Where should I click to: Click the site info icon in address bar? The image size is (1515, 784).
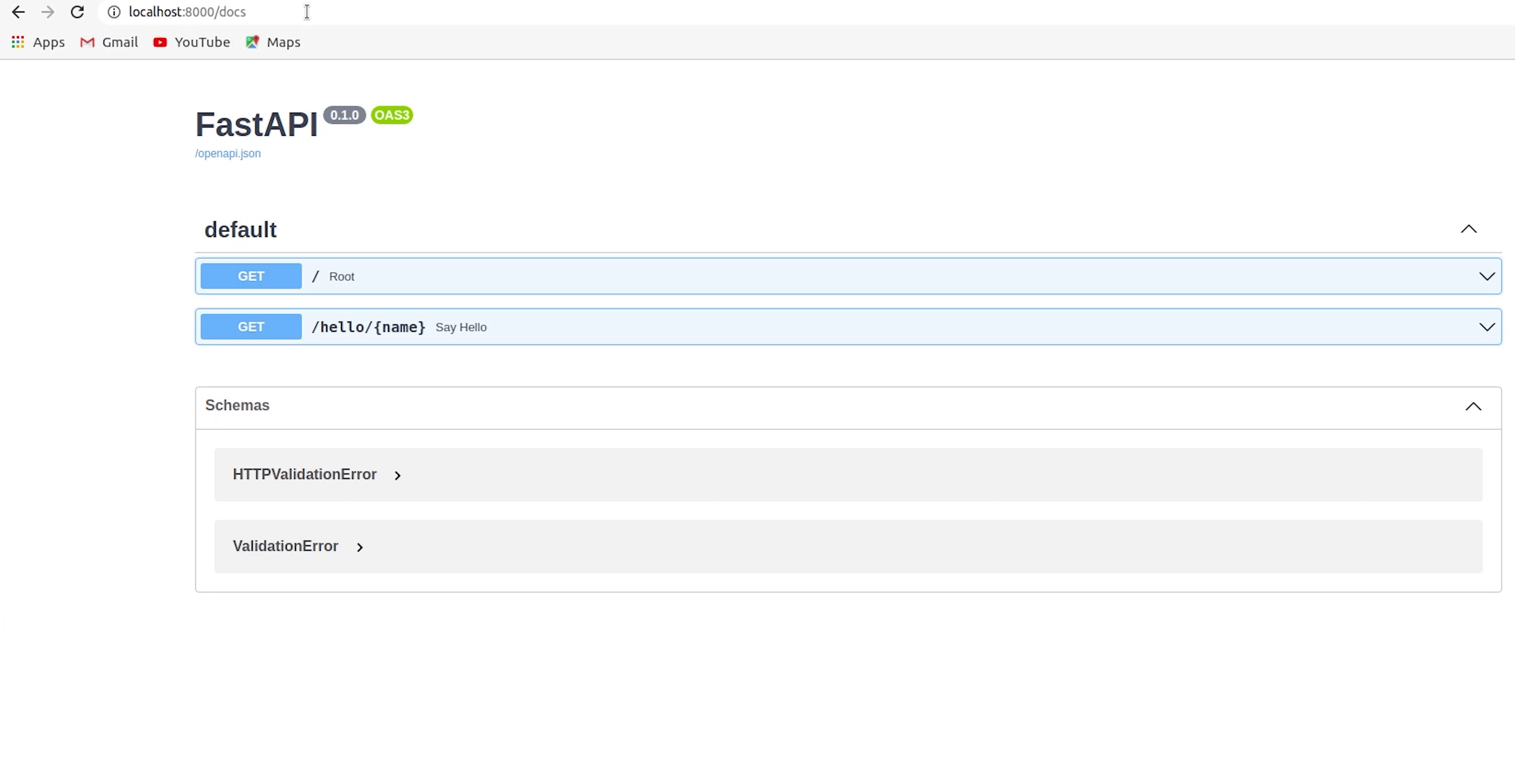pos(114,12)
